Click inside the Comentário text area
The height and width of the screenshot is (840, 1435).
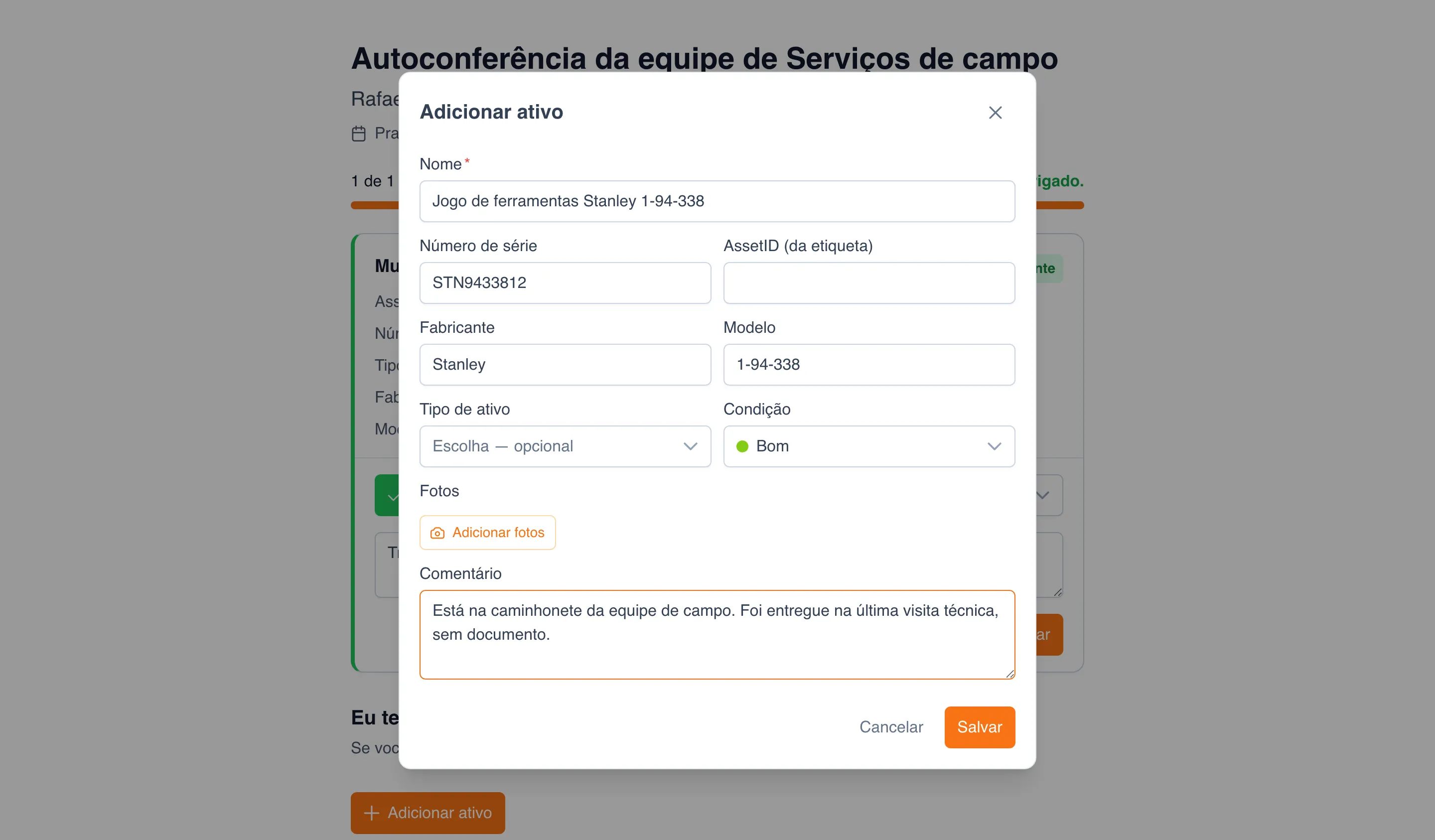click(x=717, y=634)
